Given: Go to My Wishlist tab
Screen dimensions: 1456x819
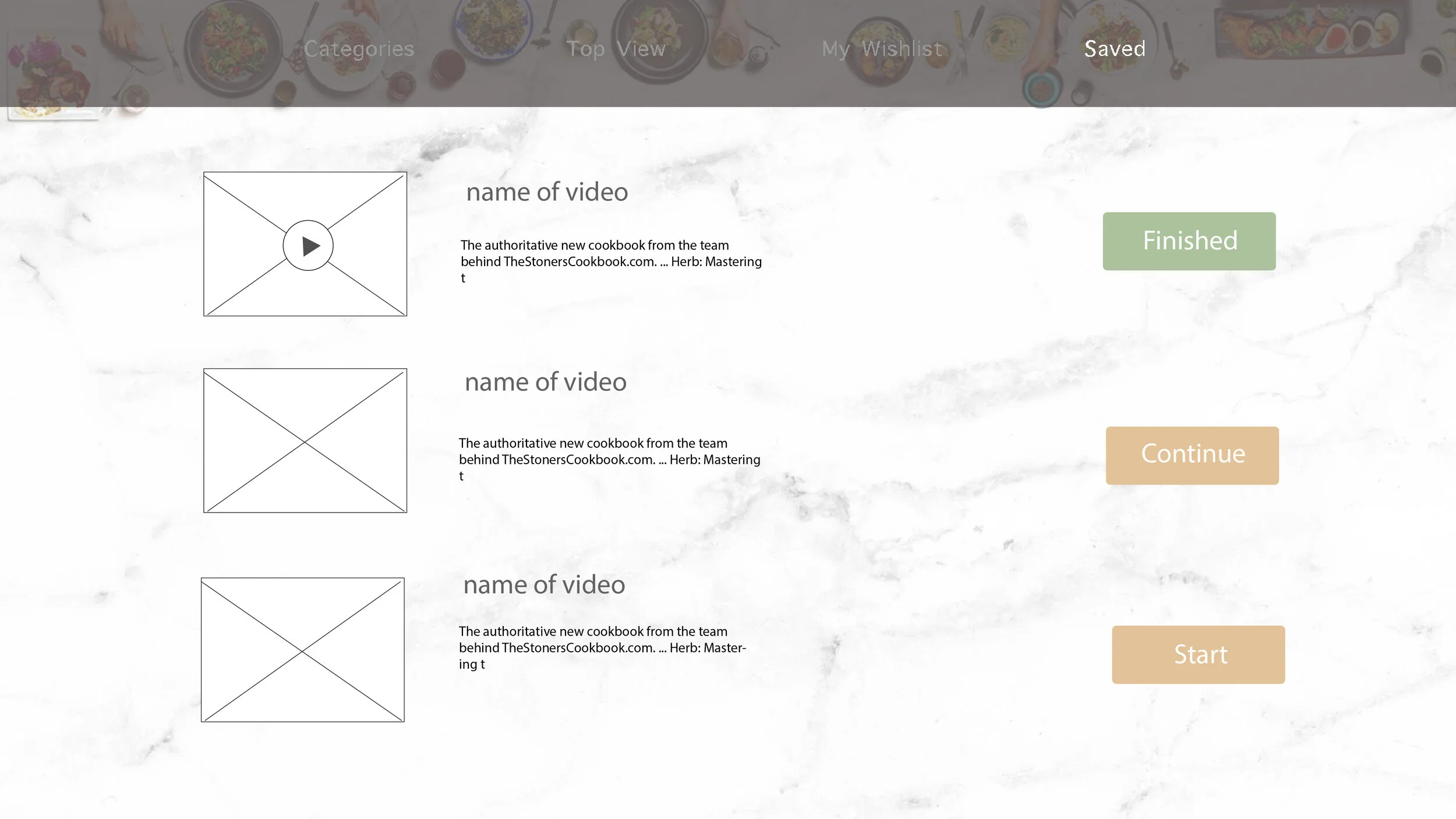Looking at the screenshot, I should 881,49.
